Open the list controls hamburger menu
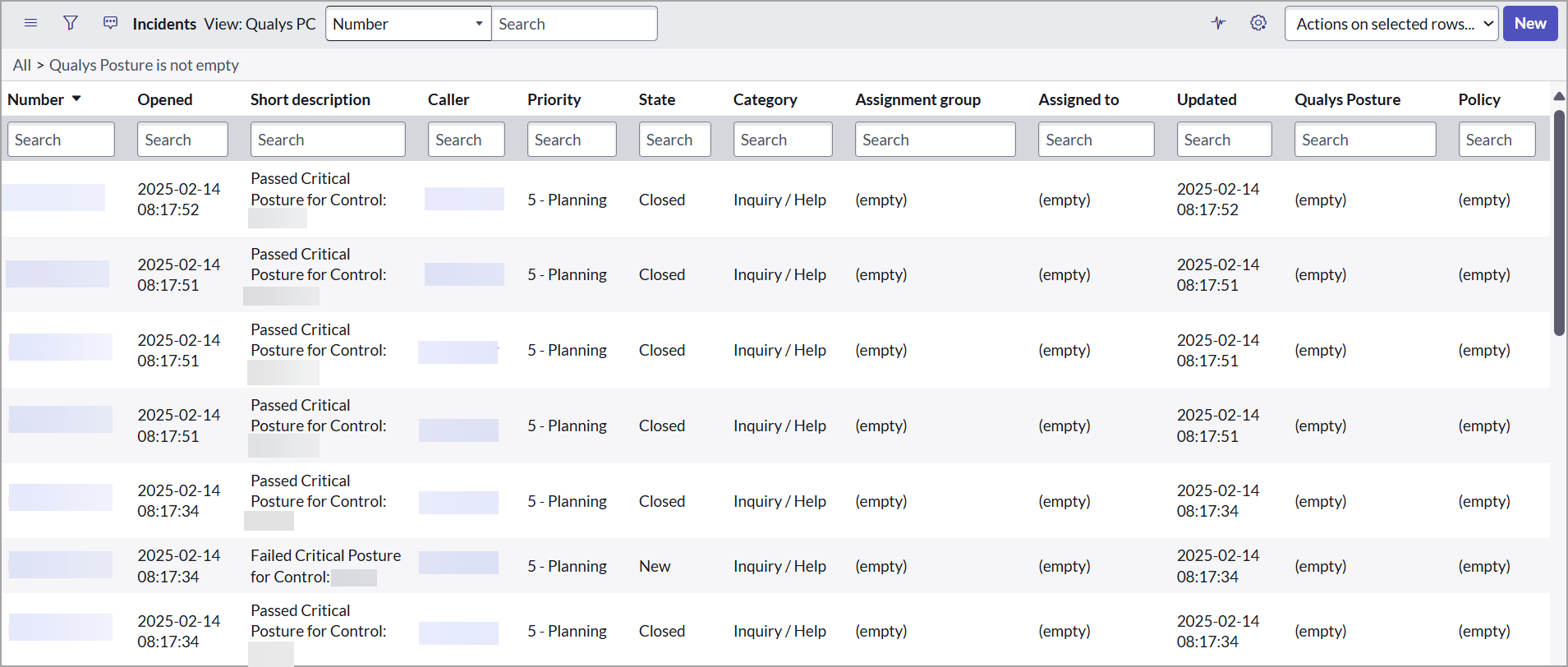1568x667 pixels. 30,23
